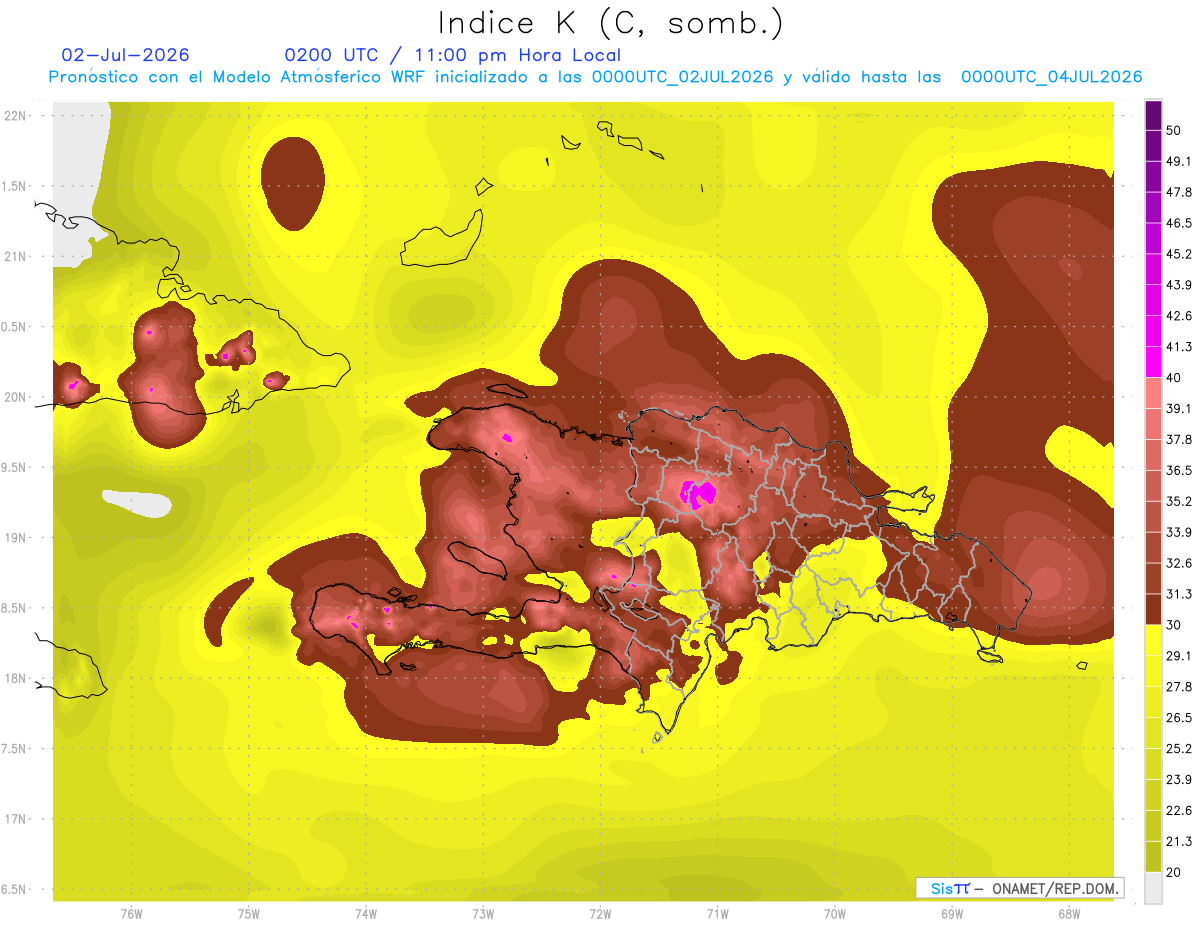Select the legend value "42.6"
The image size is (1200, 927).
(1179, 316)
